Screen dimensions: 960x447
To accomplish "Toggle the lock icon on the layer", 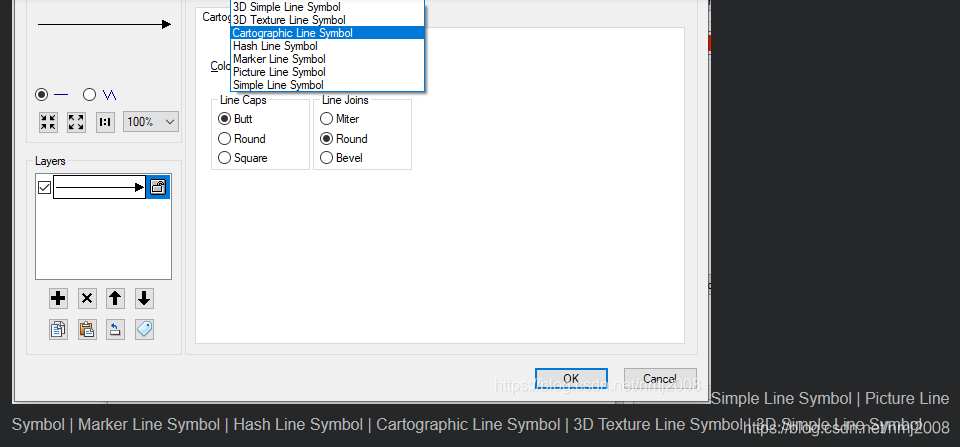I will tap(158, 187).
